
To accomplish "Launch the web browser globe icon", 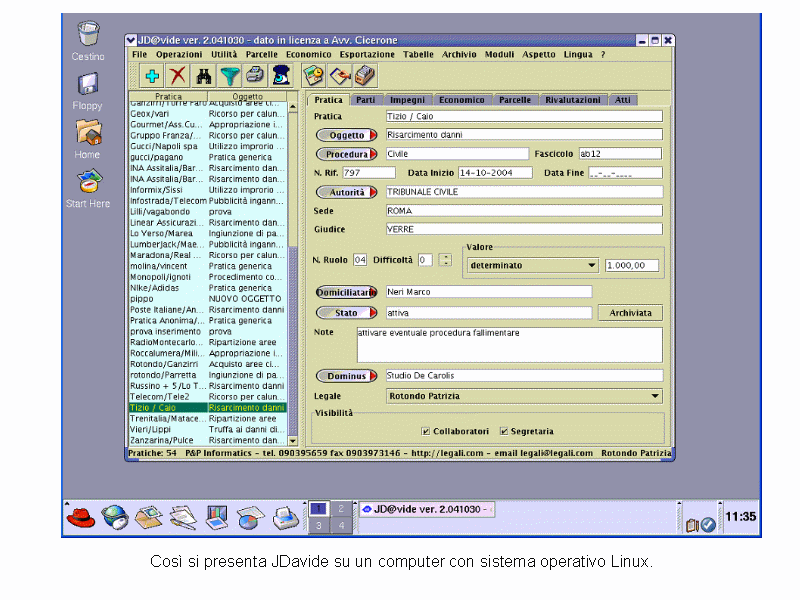I will [115, 517].
